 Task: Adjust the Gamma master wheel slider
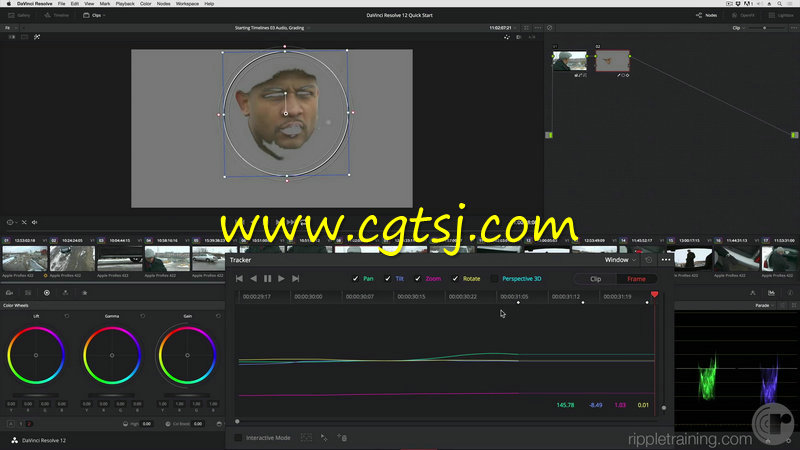tap(112, 395)
